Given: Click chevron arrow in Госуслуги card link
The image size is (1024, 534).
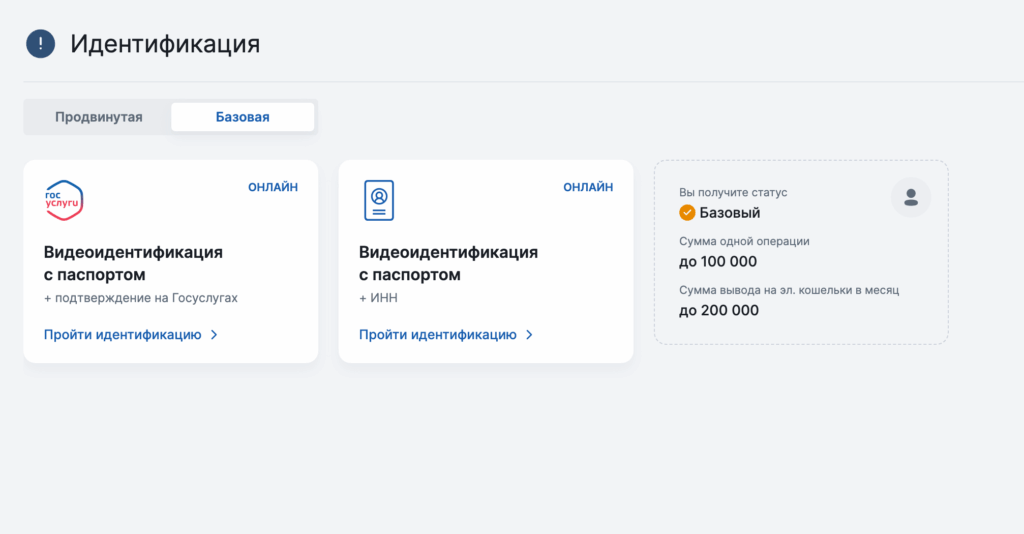Looking at the screenshot, I should 214,335.
